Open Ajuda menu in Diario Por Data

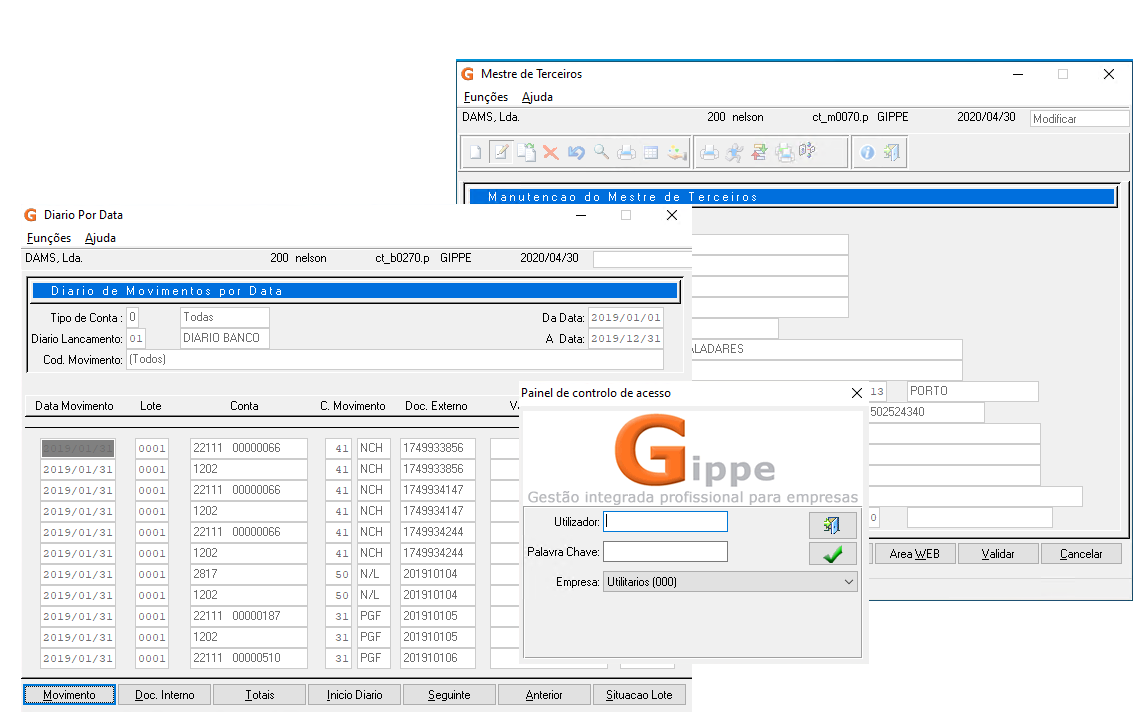100,238
